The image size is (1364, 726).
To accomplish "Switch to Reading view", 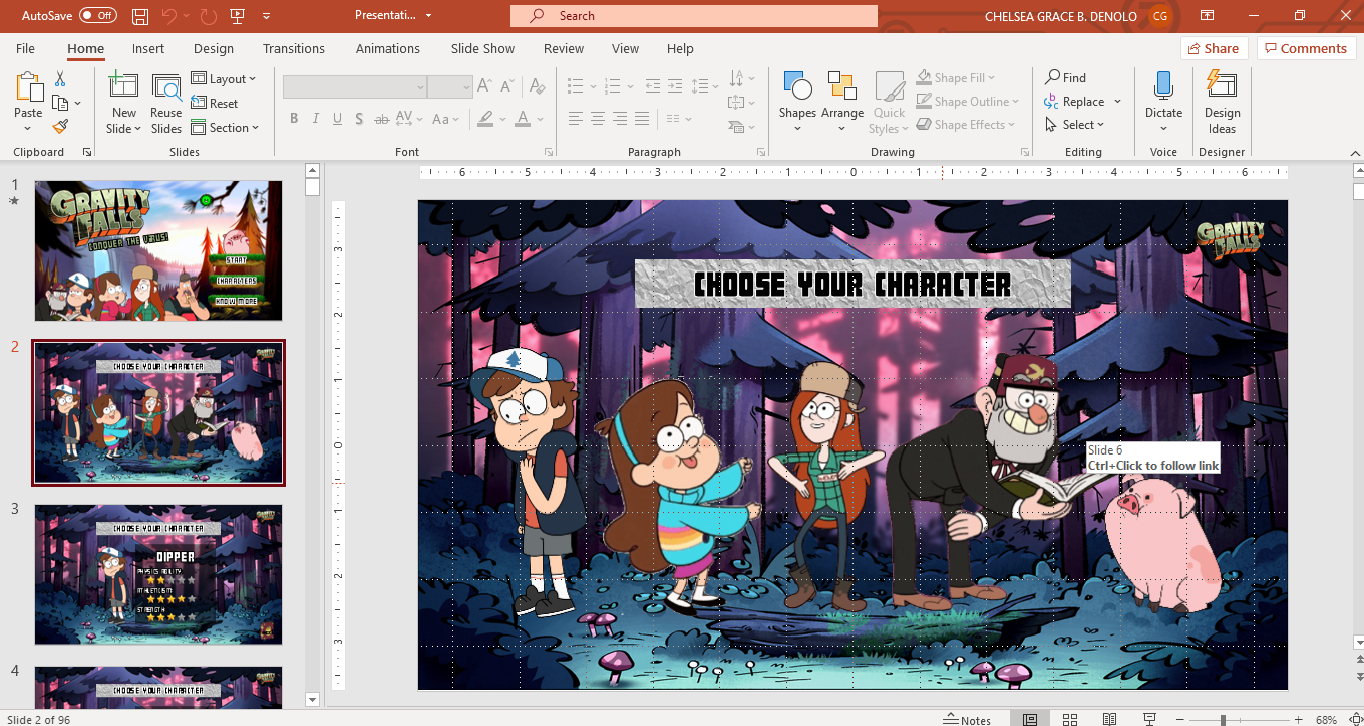I will point(1109,719).
